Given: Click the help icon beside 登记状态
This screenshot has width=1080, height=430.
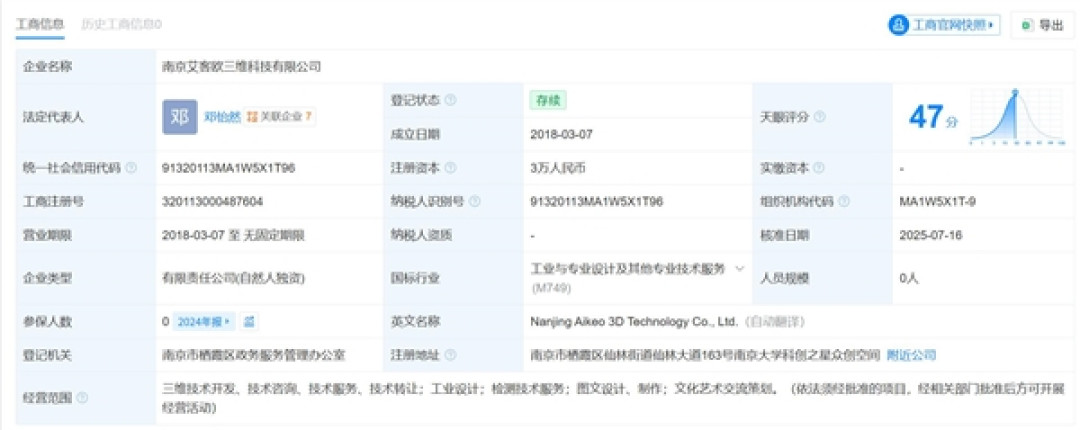Looking at the screenshot, I should [450, 101].
